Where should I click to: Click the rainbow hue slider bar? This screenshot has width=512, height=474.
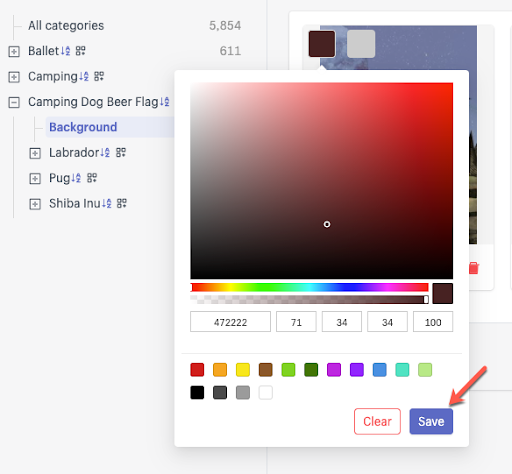click(309, 287)
